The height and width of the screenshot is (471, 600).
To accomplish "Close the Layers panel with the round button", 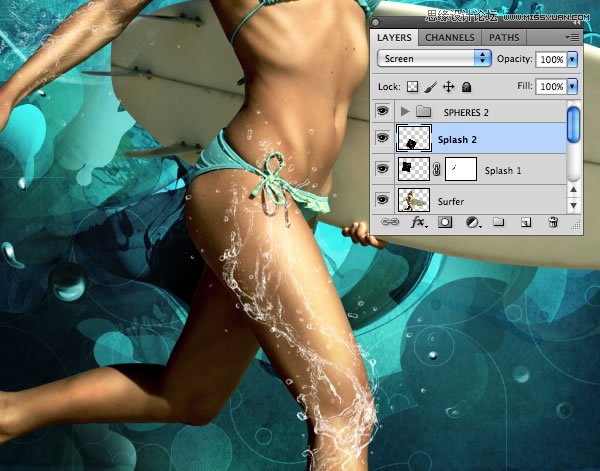I will (376, 23).
